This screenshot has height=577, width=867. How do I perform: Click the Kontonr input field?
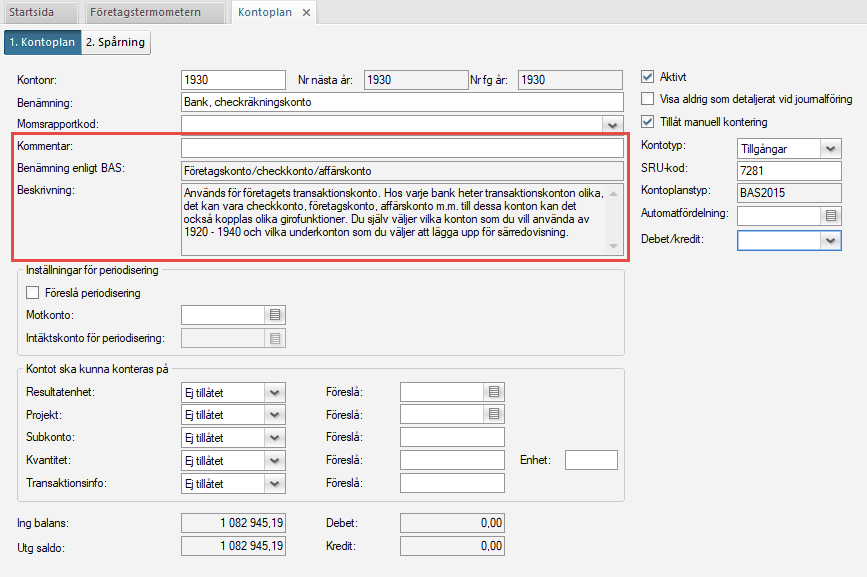pos(233,80)
